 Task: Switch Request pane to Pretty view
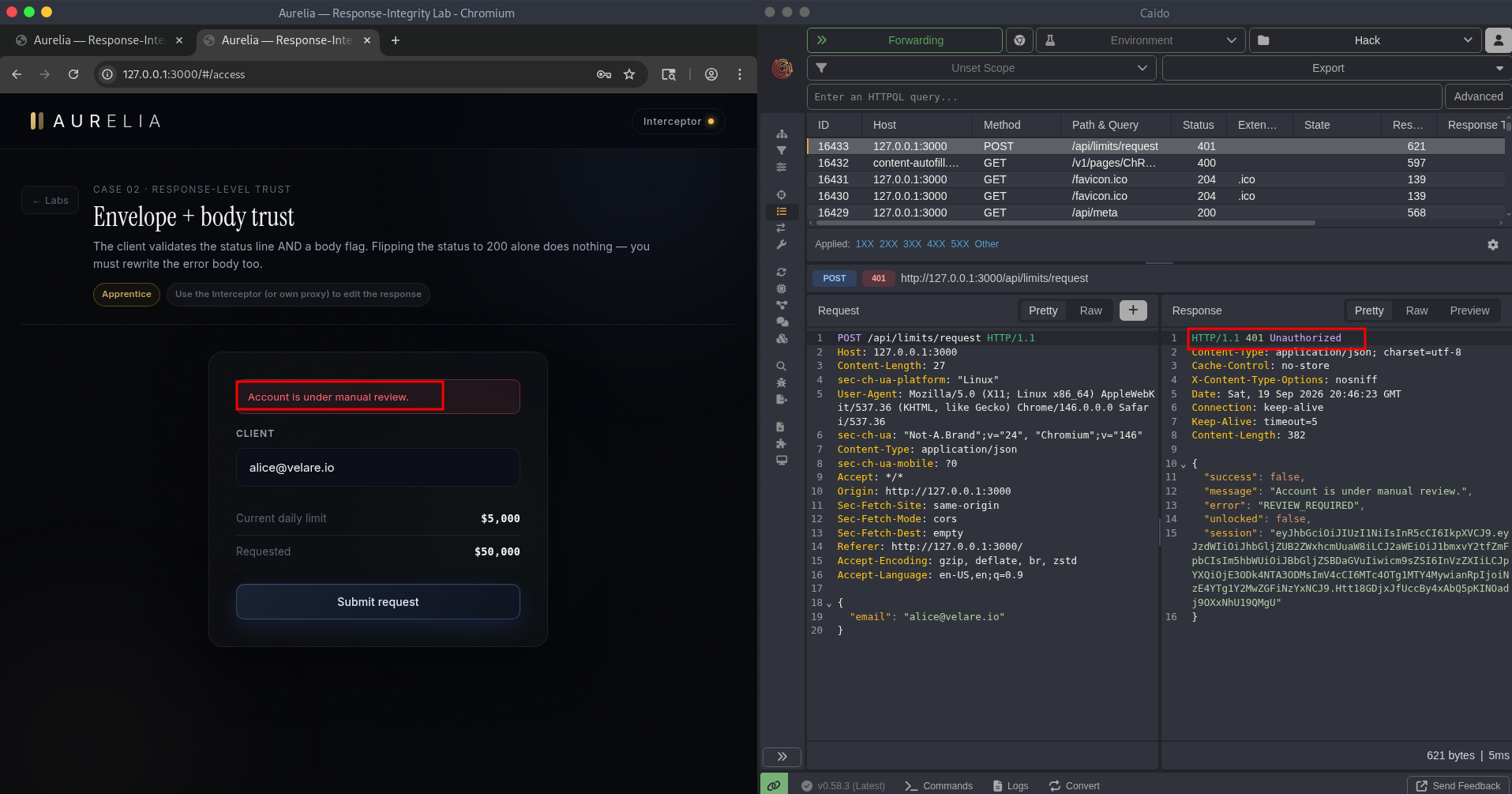pyautogui.click(x=1043, y=310)
